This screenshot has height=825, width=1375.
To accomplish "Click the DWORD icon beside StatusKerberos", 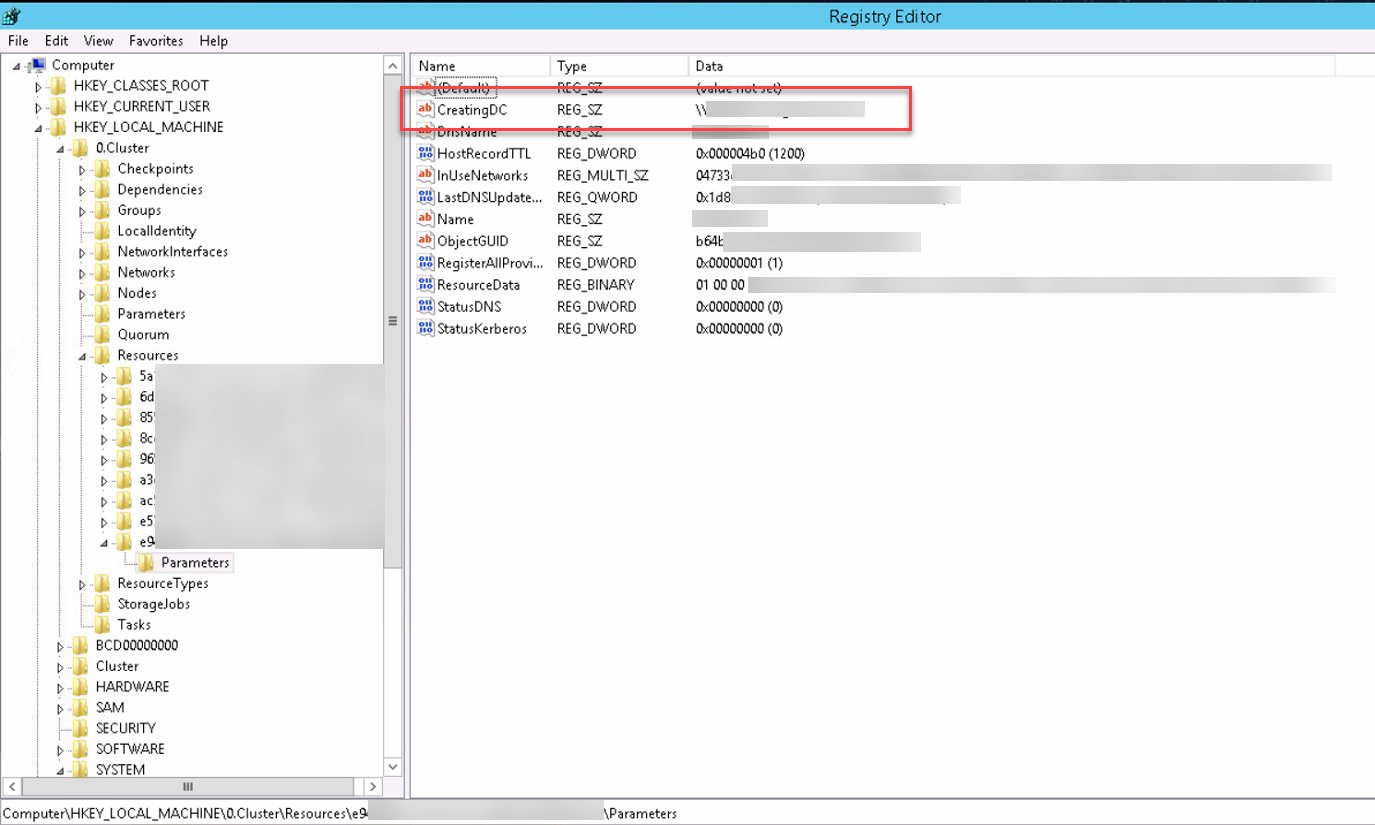I will (423, 328).
